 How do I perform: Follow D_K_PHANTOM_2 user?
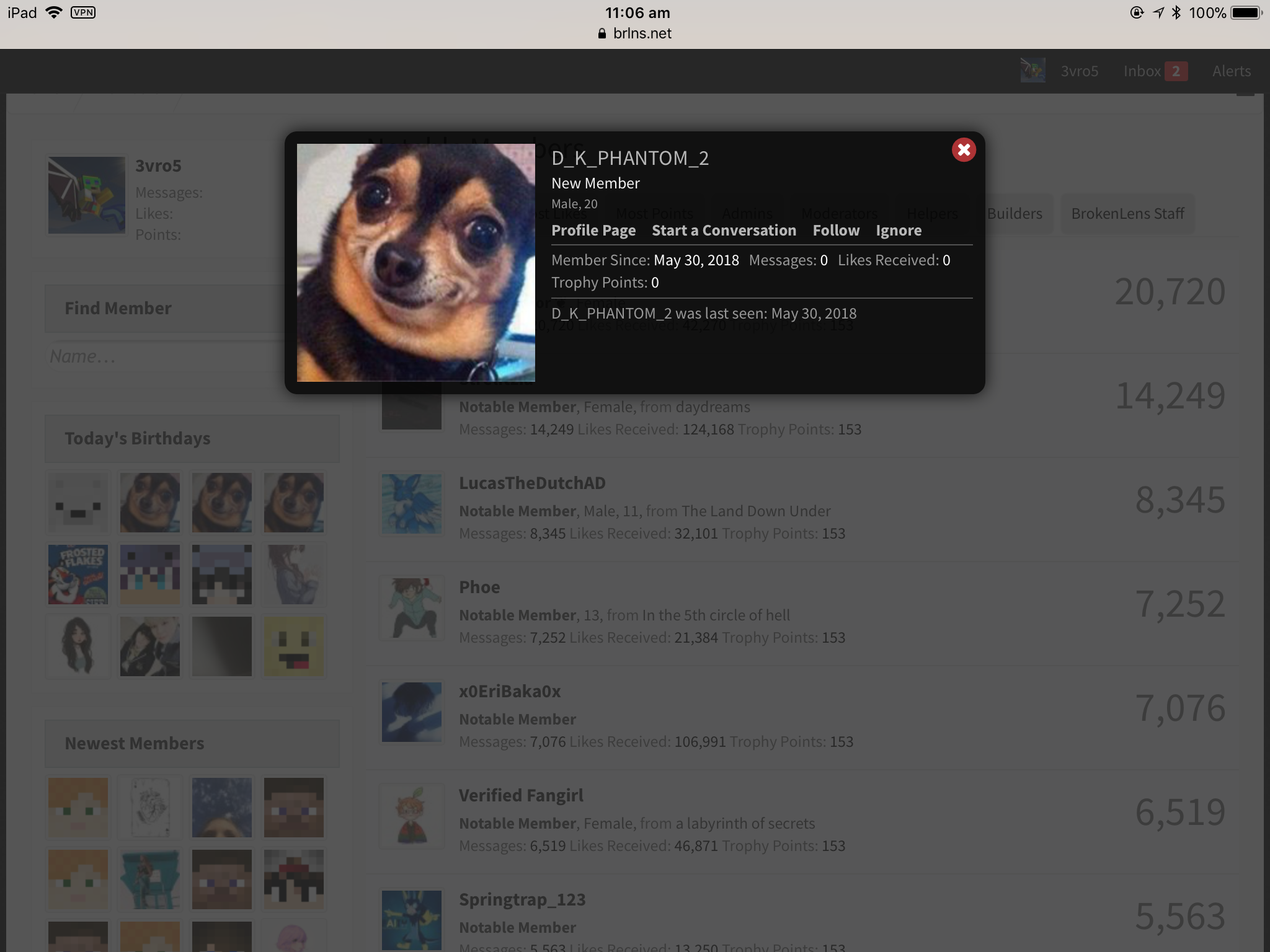(836, 231)
